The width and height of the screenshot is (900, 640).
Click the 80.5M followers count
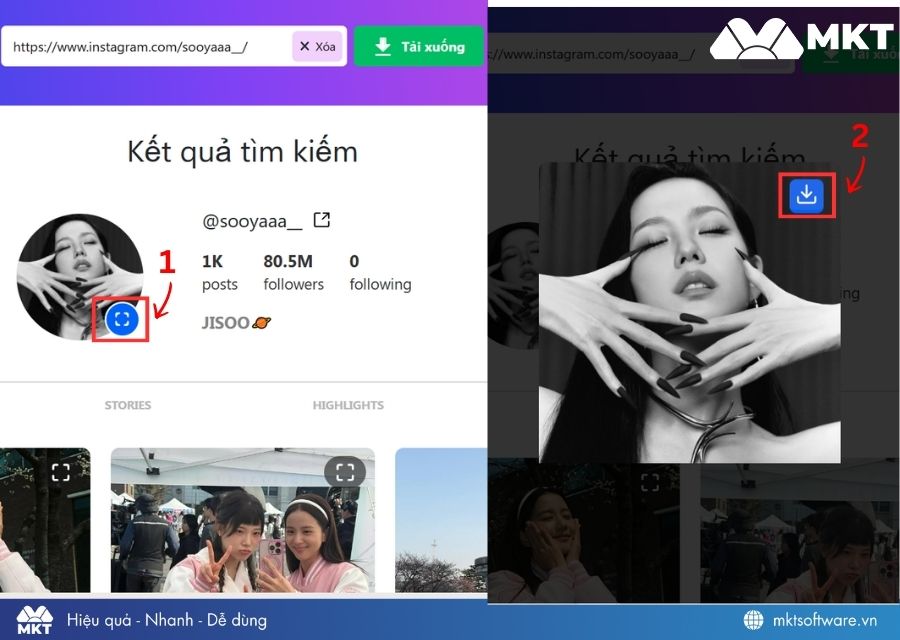coord(293,272)
